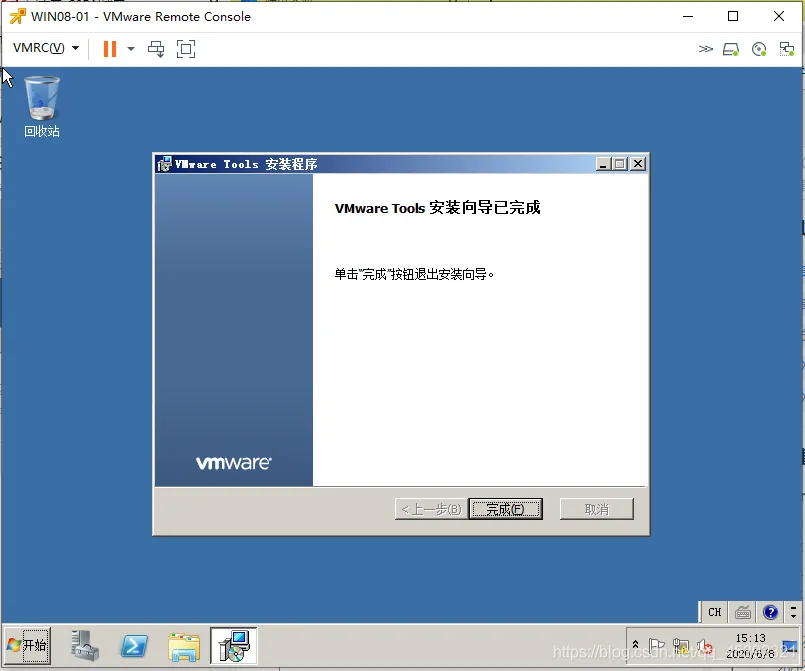Minimize the VMware Tools installer dialog
The height and width of the screenshot is (671, 805).
pyautogui.click(x=603, y=164)
